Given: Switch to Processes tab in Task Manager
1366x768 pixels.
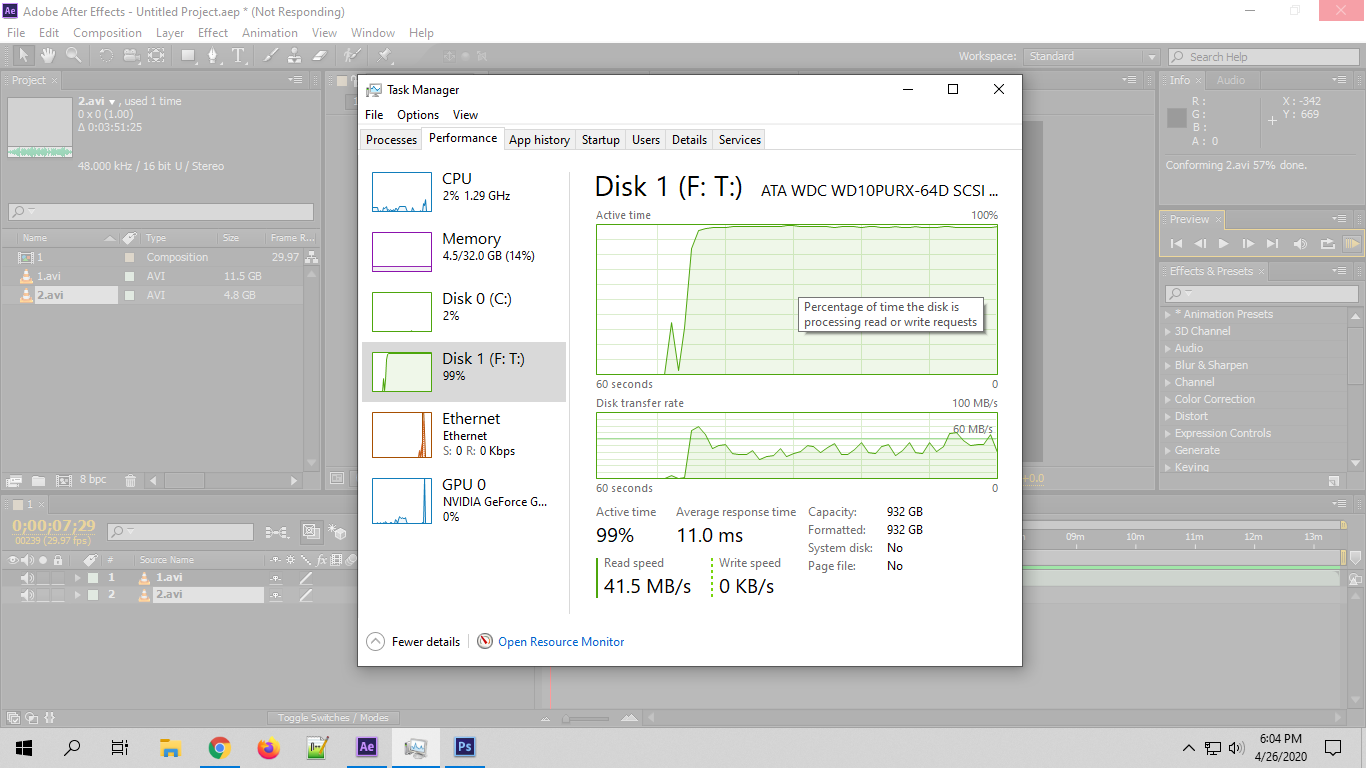Looking at the screenshot, I should (391, 140).
